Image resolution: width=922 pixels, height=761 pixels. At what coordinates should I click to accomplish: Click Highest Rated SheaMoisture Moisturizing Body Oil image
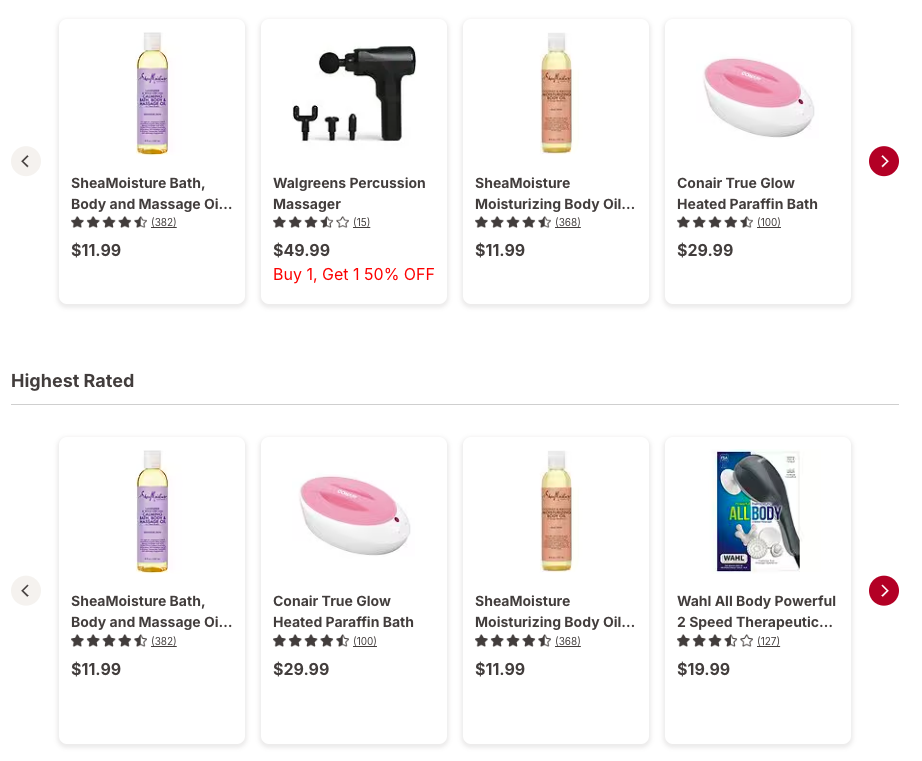point(556,511)
